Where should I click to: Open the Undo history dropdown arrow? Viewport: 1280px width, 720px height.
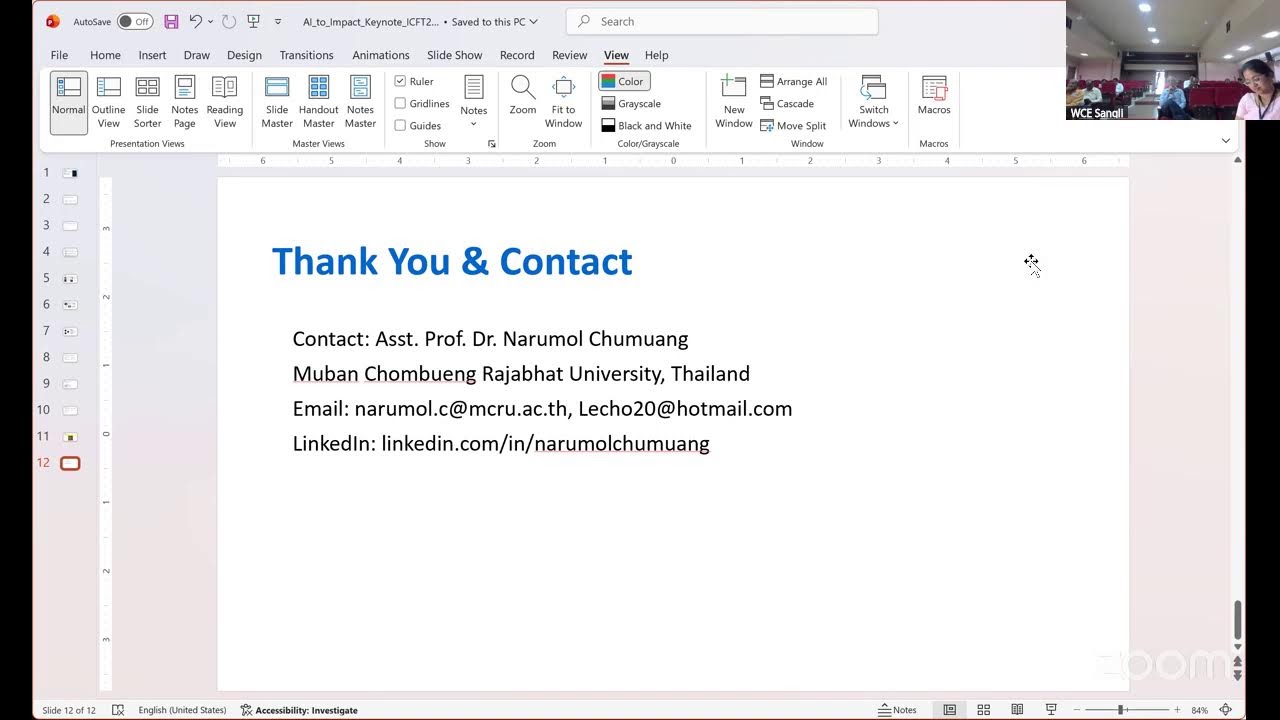[210, 21]
